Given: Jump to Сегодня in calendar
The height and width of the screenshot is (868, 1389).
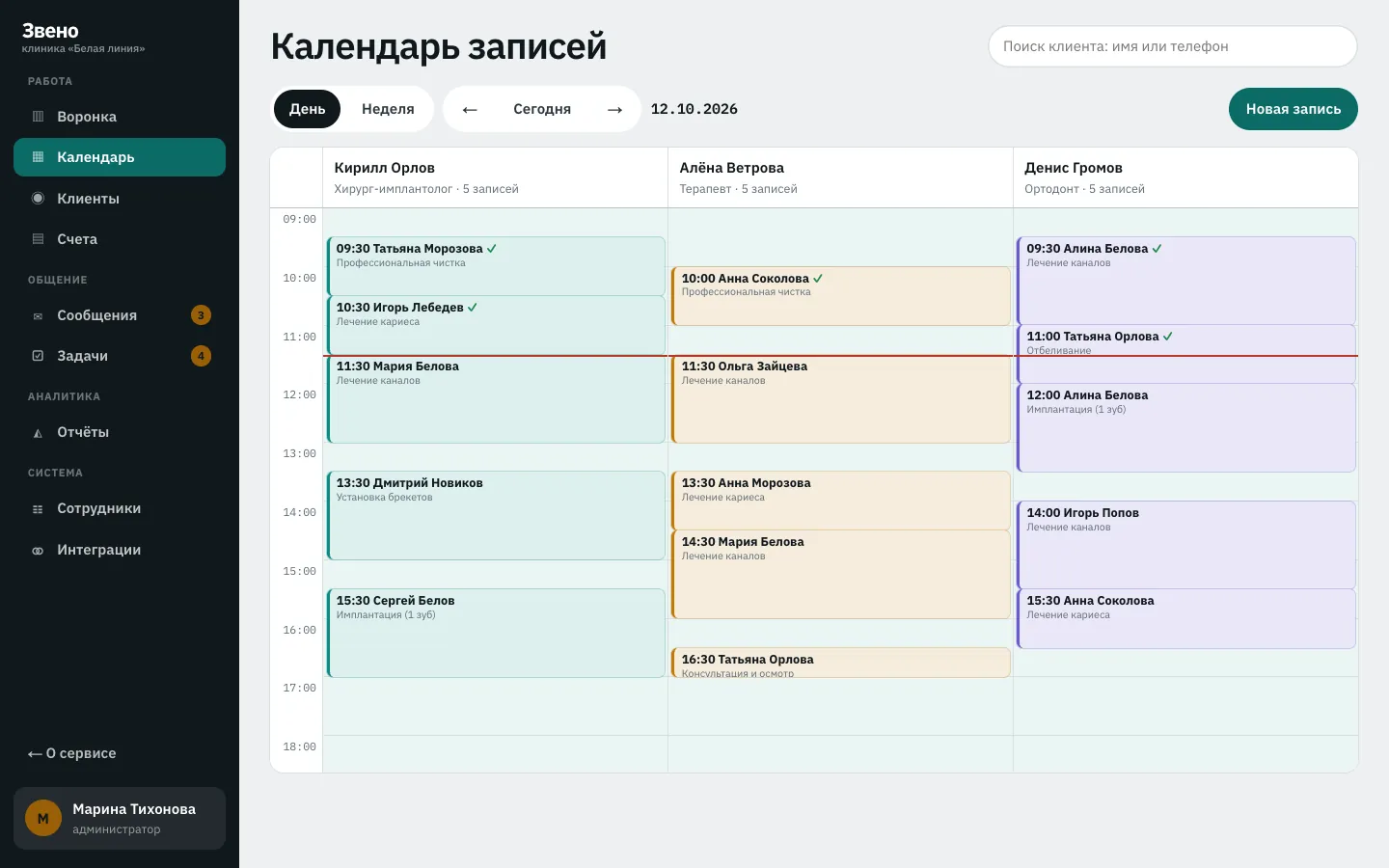Looking at the screenshot, I should tap(542, 109).
